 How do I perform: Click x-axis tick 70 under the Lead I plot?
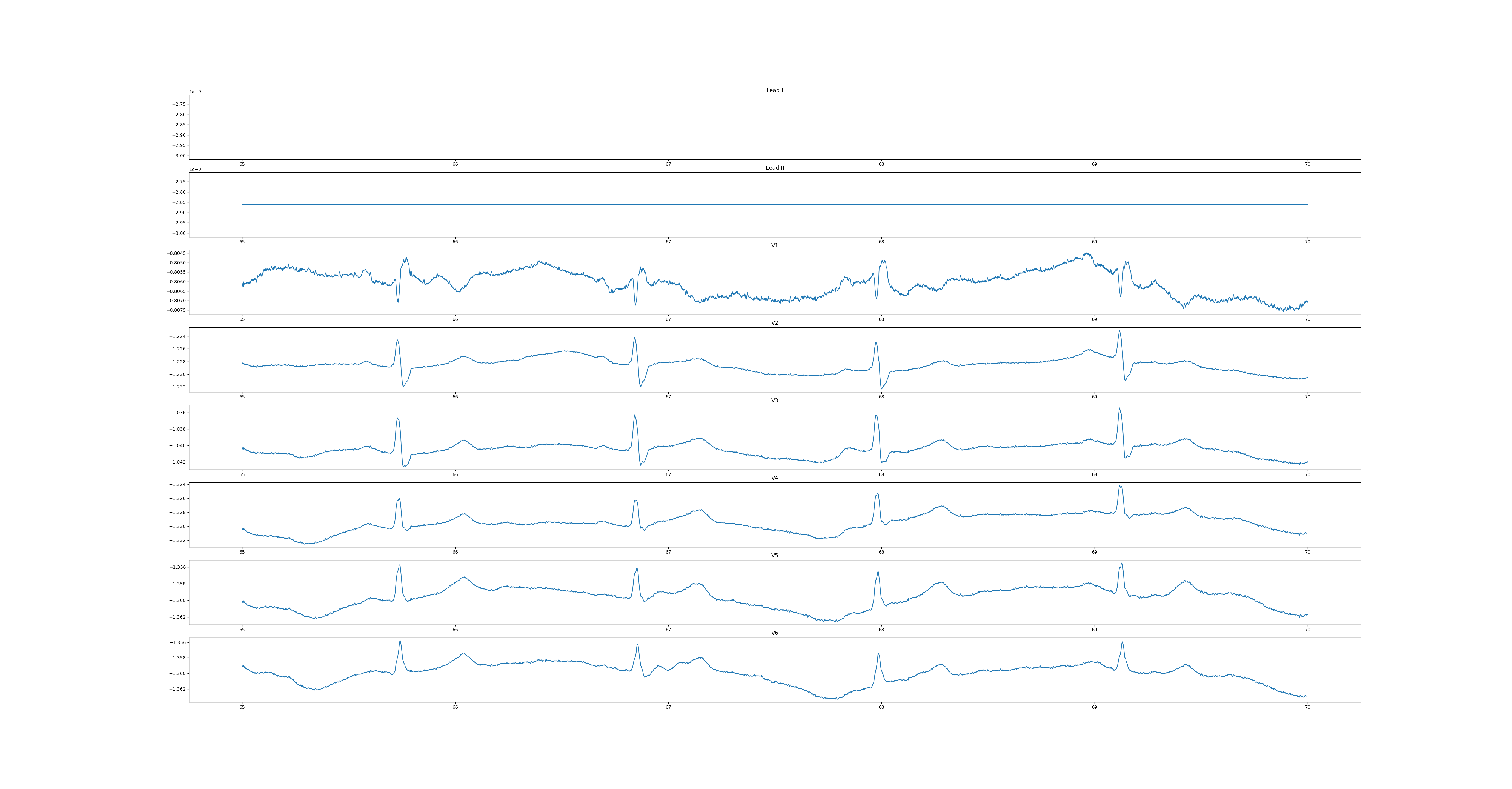point(1307,164)
